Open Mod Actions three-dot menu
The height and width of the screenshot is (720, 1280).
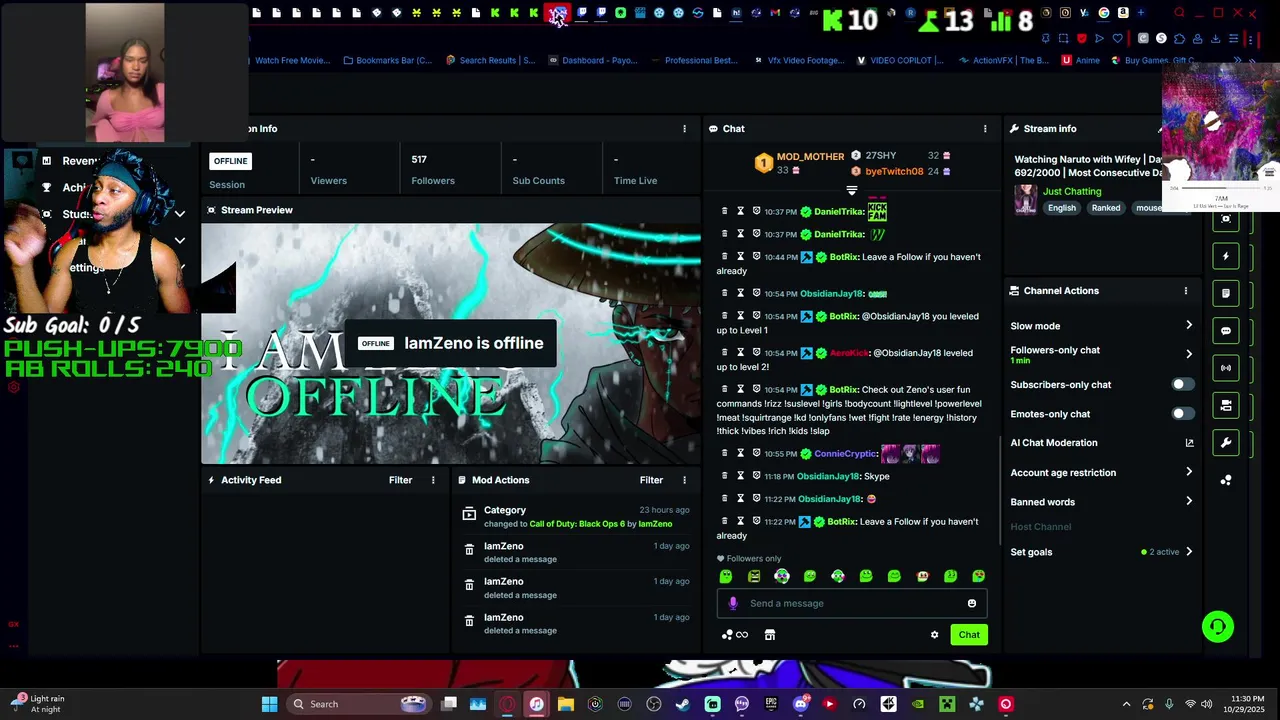coord(684,480)
